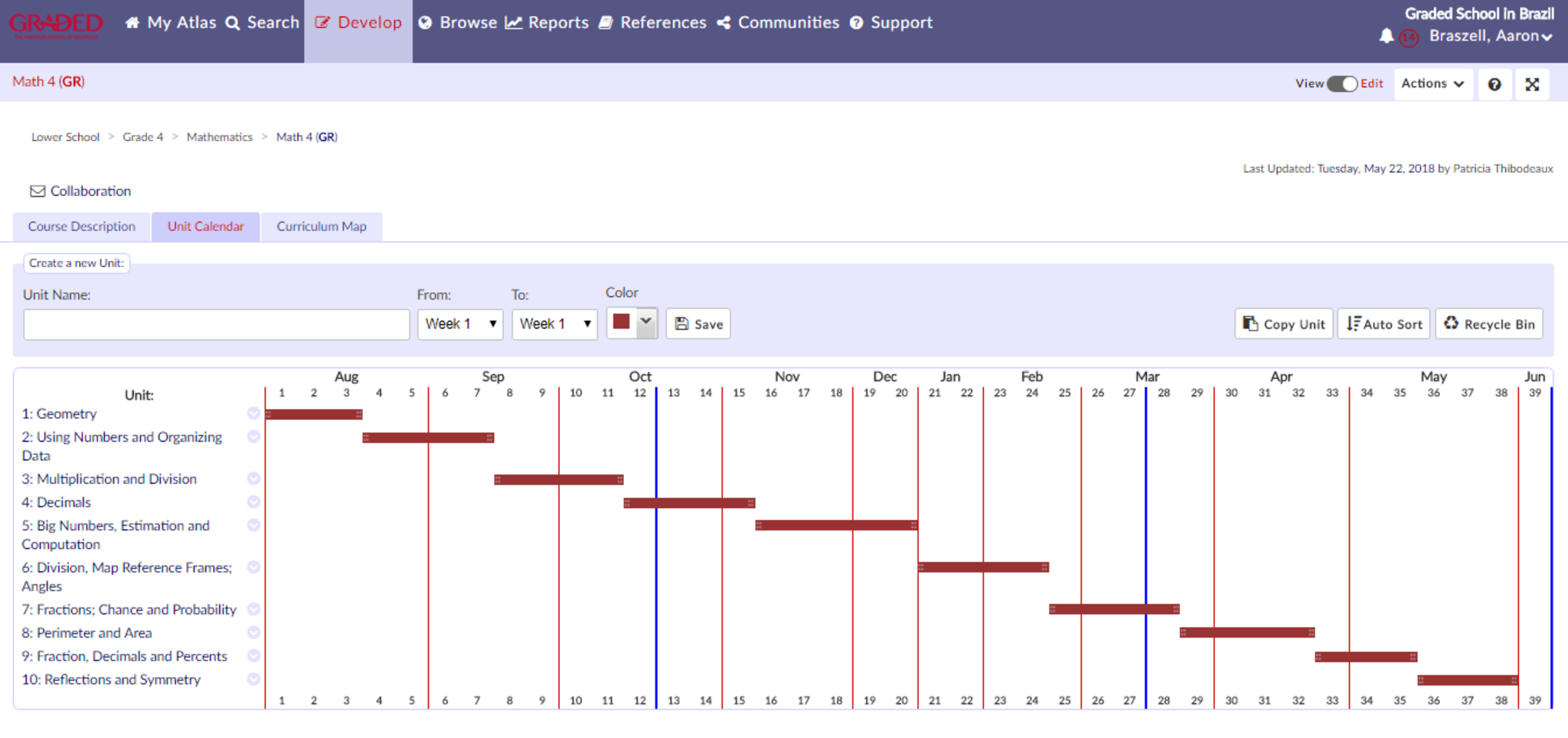The image size is (1568, 738).
Task: Click the Unit Name input field
Action: [217, 325]
